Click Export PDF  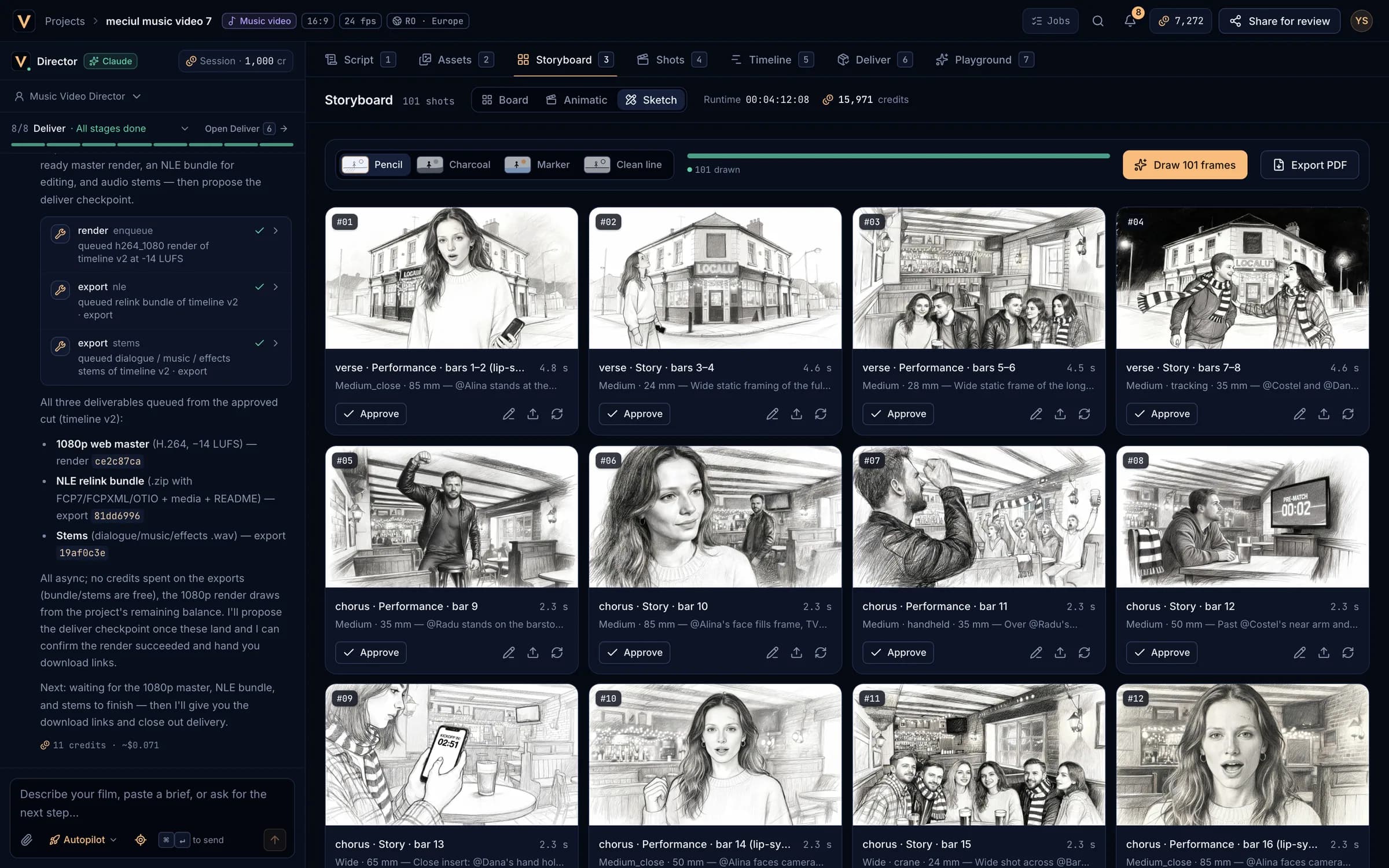pos(1310,165)
